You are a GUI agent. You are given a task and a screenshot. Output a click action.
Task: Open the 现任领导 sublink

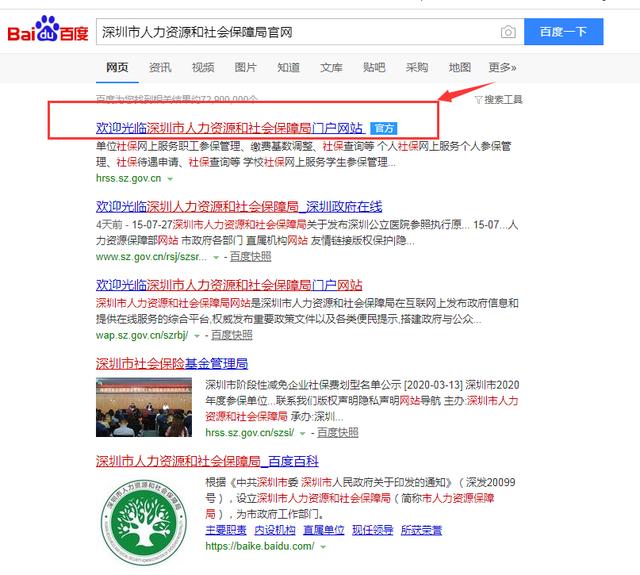373,530
